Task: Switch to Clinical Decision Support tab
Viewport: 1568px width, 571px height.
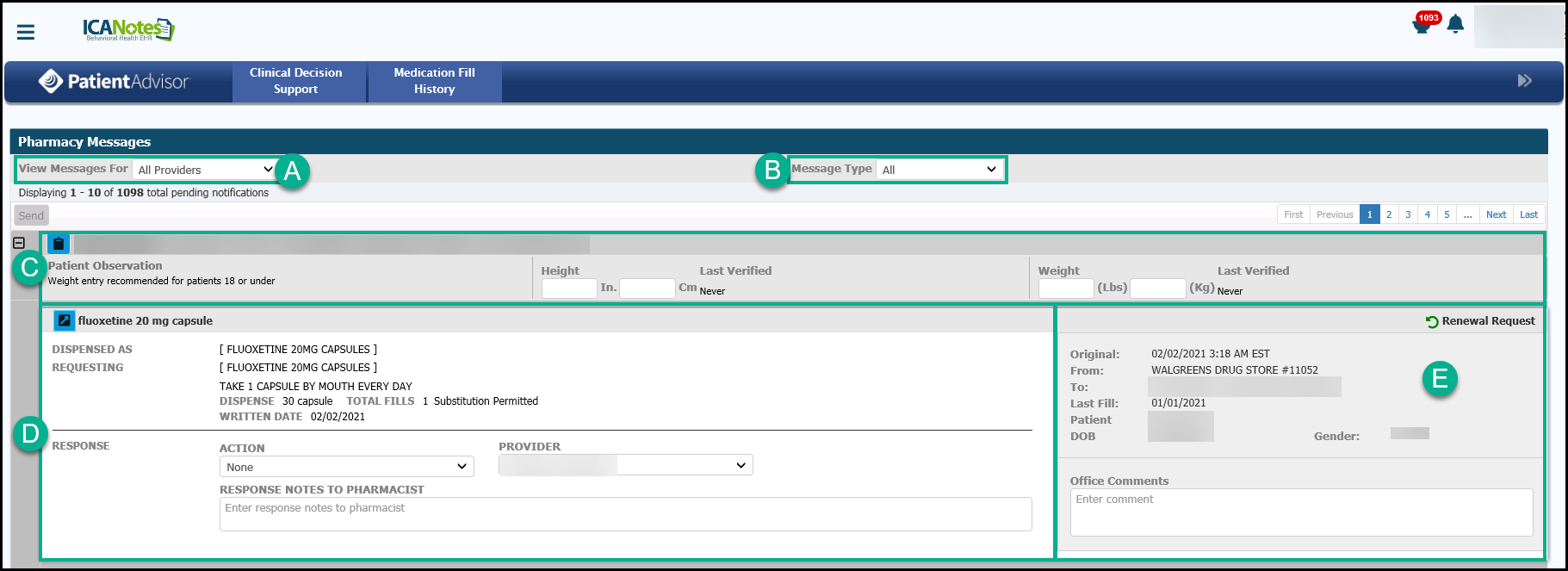Action: click(296, 81)
